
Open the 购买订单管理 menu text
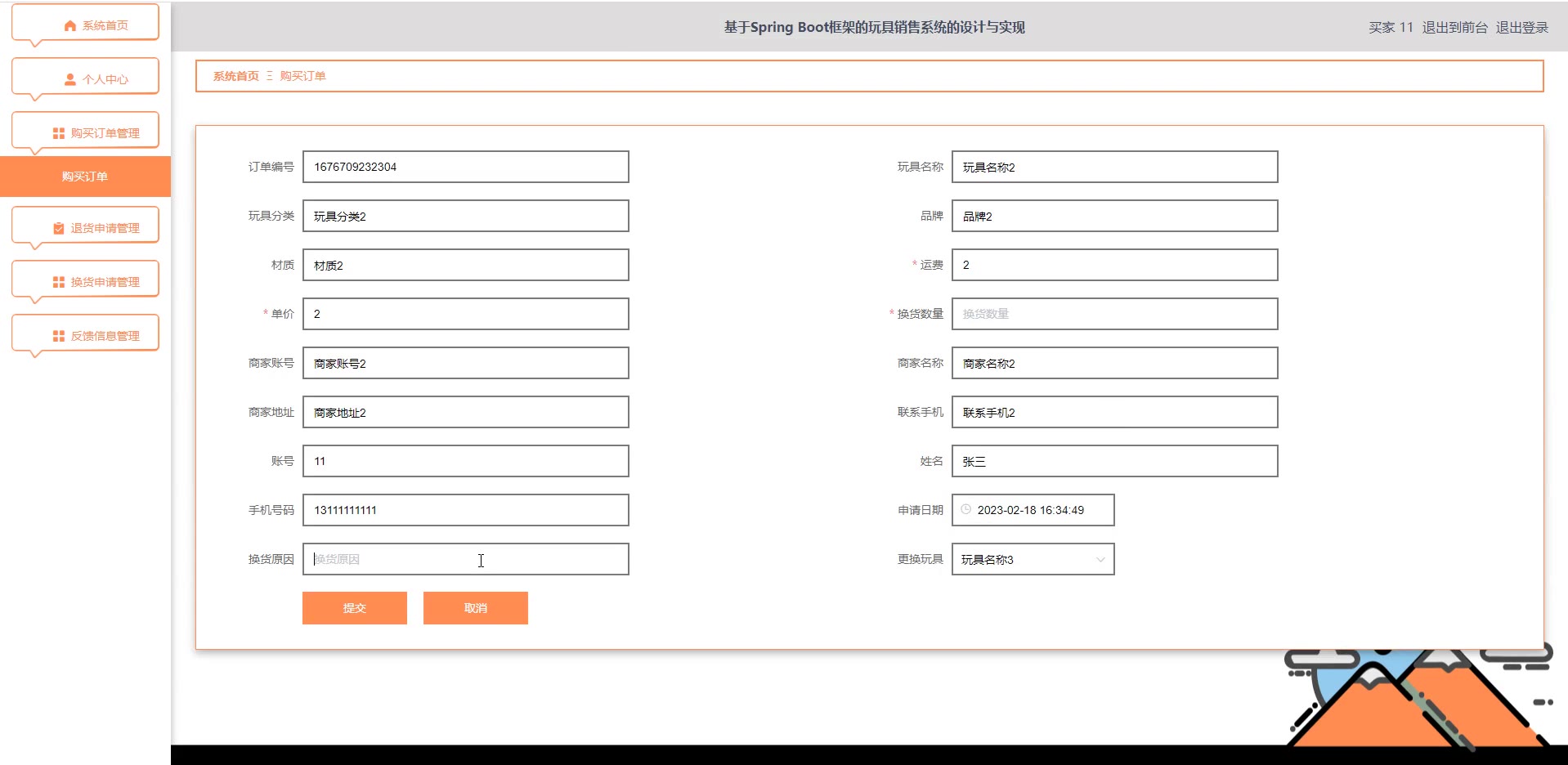[105, 133]
